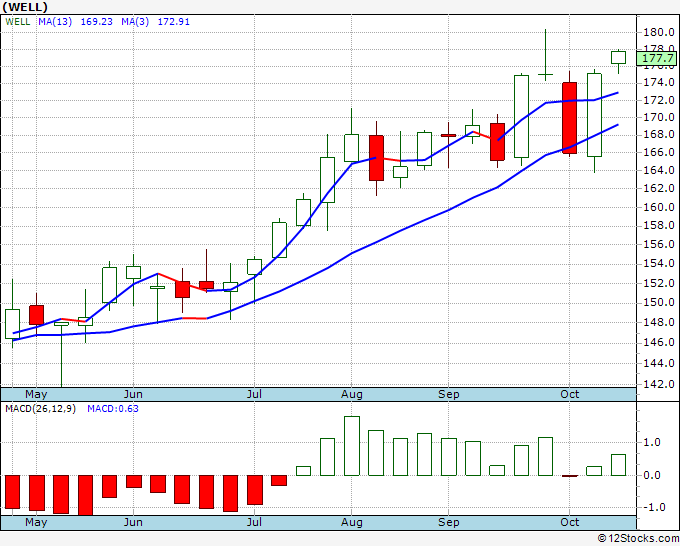Click Jul on the MACD date axis
Viewport: 680px width, 546px height.
click(x=254, y=522)
